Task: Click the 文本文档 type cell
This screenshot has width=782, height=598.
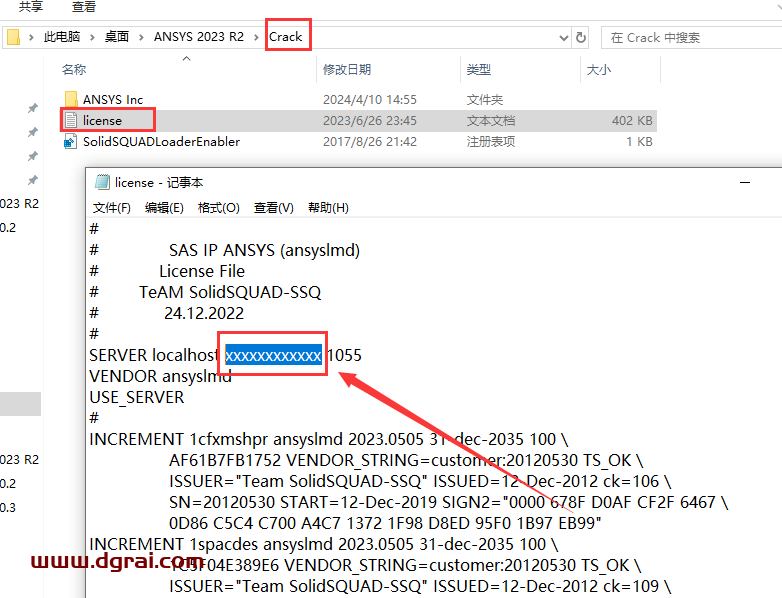Action: tap(491, 121)
